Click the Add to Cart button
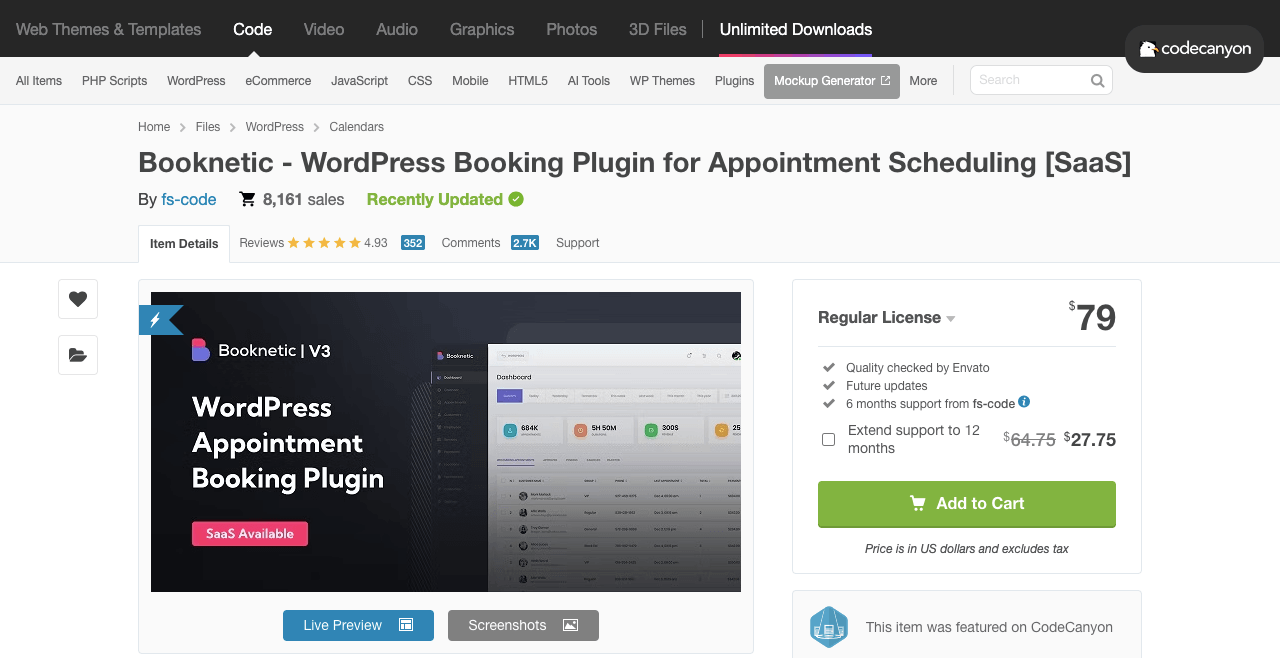Screen dimensions: 1280x658 tap(967, 504)
